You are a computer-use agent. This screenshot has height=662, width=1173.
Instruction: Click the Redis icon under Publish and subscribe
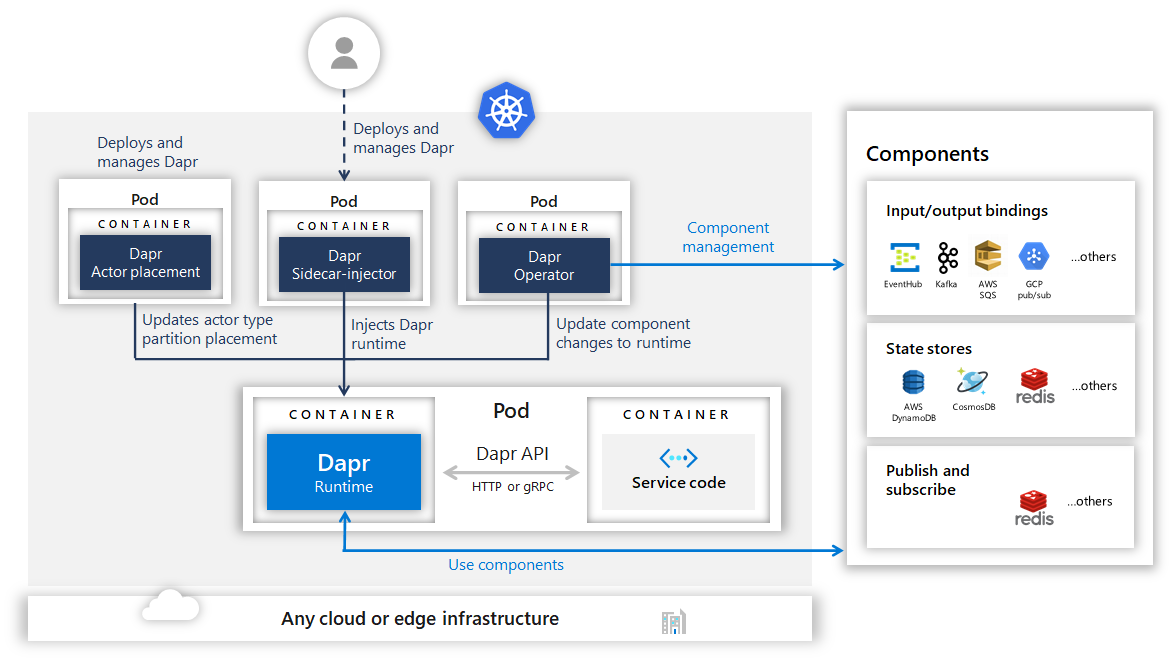tap(1034, 501)
